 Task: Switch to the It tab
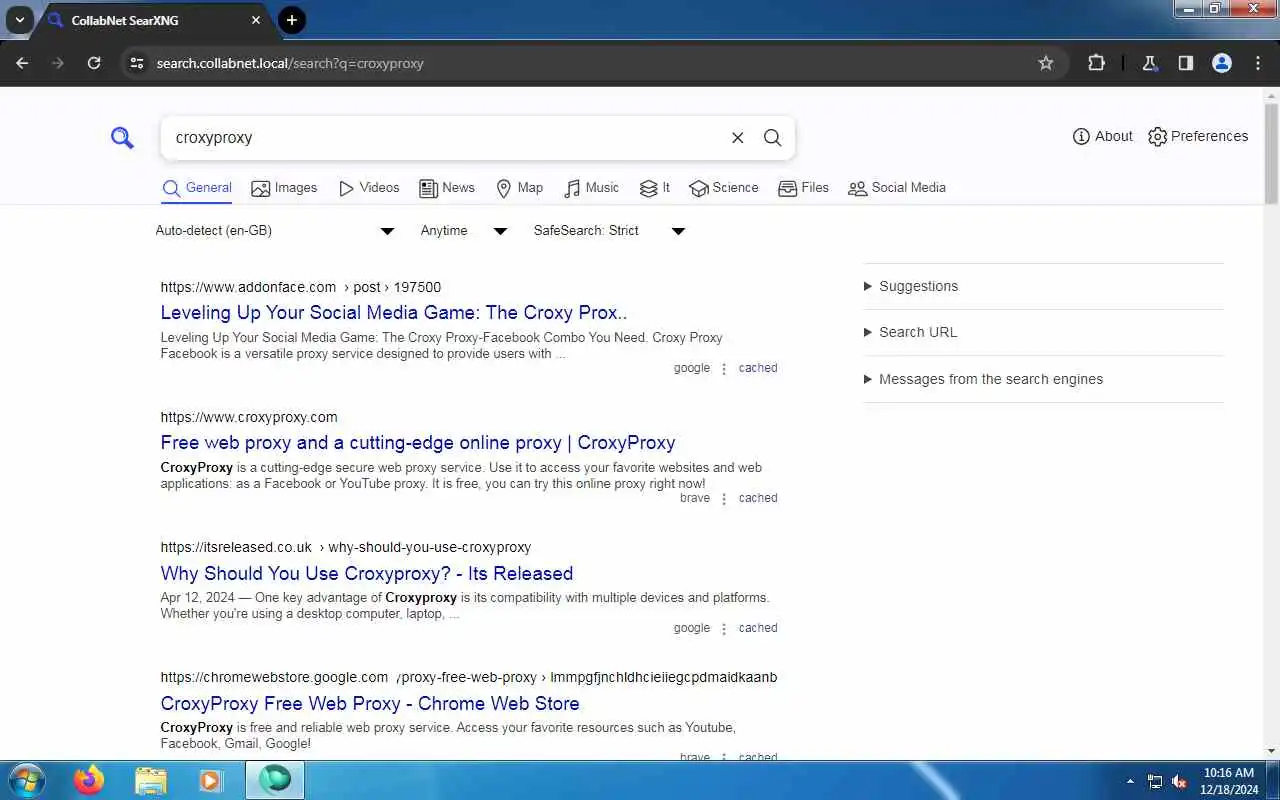[655, 188]
